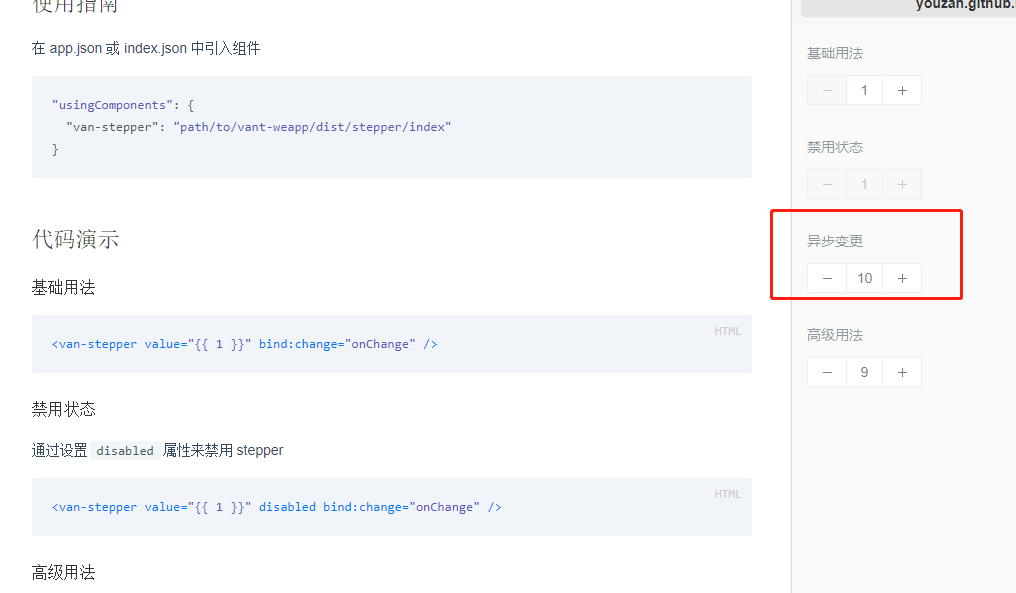The height and width of the screenshot is (593, 1016).
Task: Click the 代码演示 section heading
Action: (x=75, y=239)
